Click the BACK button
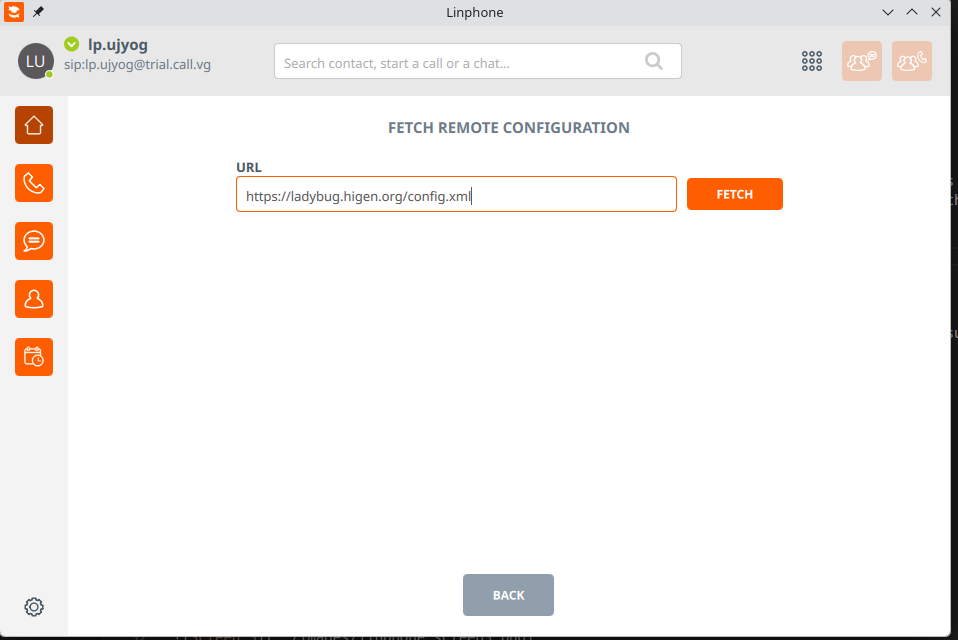 (508, 595)
